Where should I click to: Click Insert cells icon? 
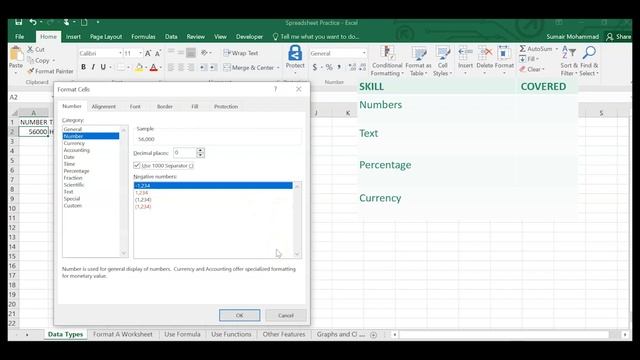coord(465,53)
